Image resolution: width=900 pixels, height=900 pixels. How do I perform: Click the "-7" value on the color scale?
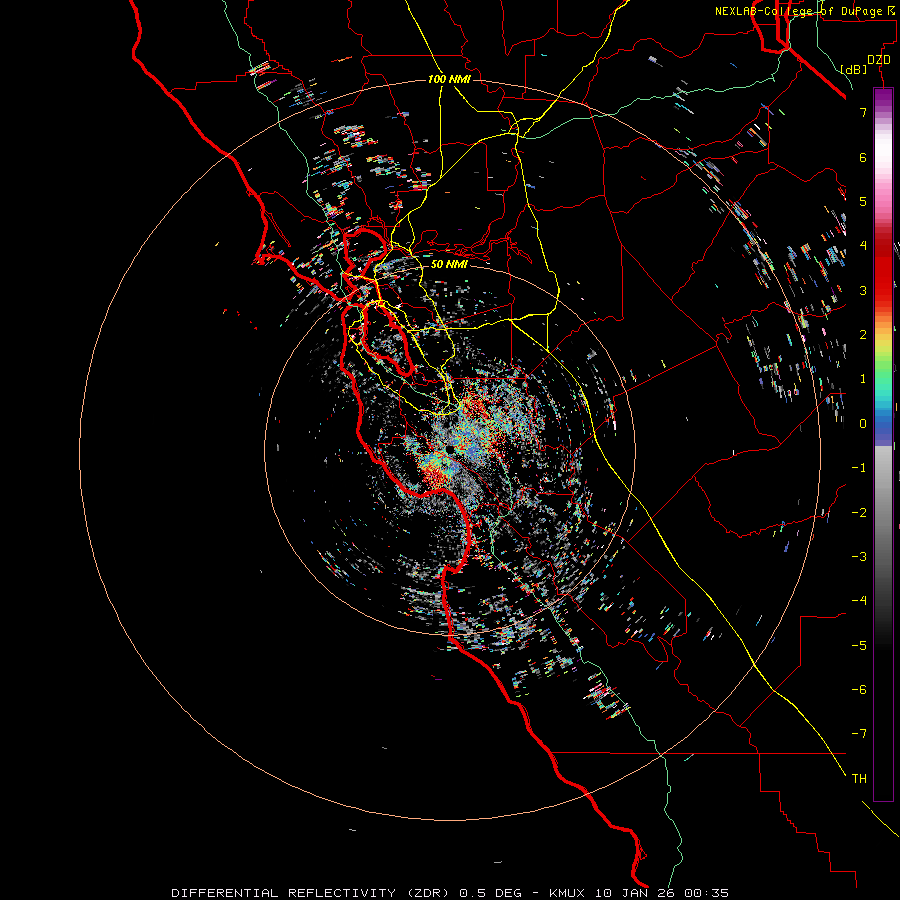(x=859, y=734)
